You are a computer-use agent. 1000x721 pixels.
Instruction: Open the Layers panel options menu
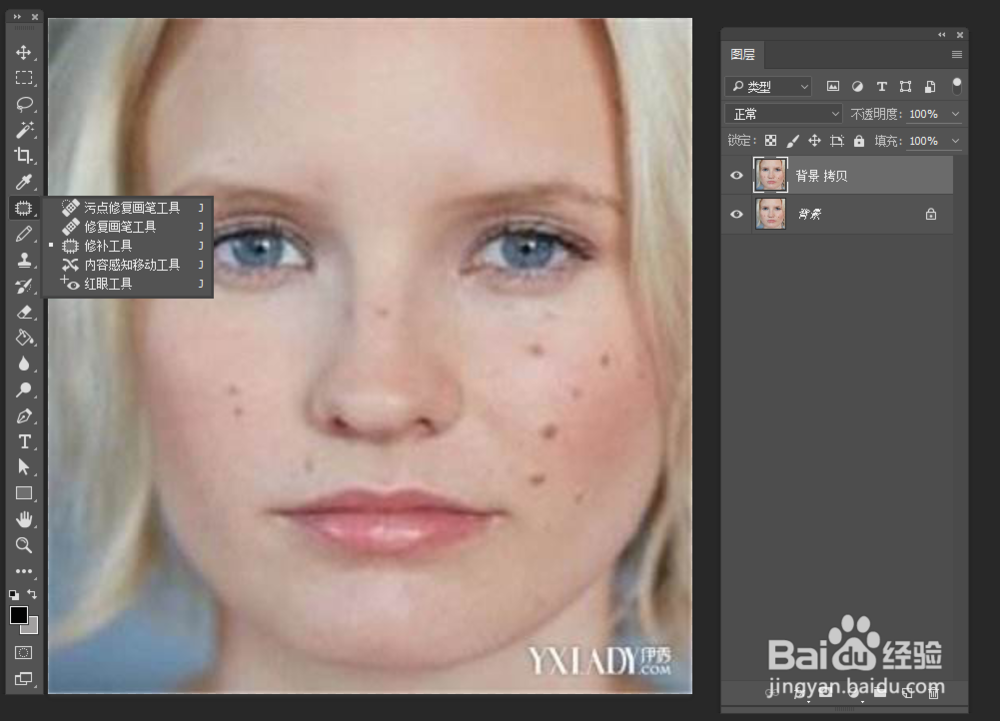tap(957, 55)
